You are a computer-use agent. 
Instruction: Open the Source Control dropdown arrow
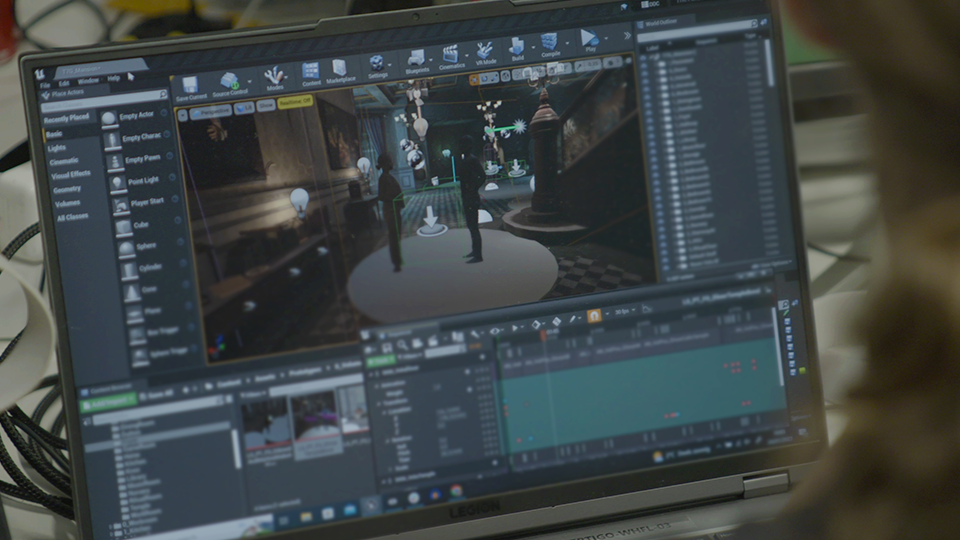[x=250, y=80]
